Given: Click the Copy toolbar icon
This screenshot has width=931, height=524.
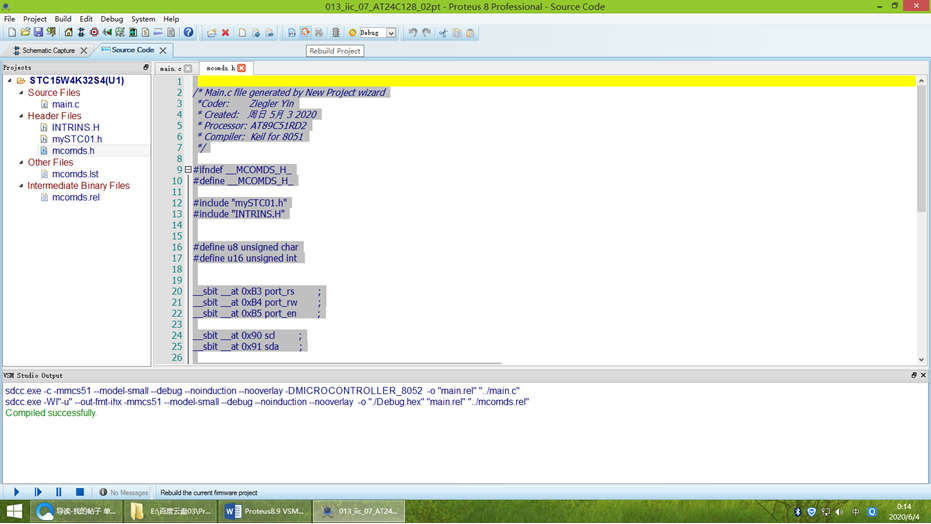Looking at the screenshot, I should [x=457, y=33].
